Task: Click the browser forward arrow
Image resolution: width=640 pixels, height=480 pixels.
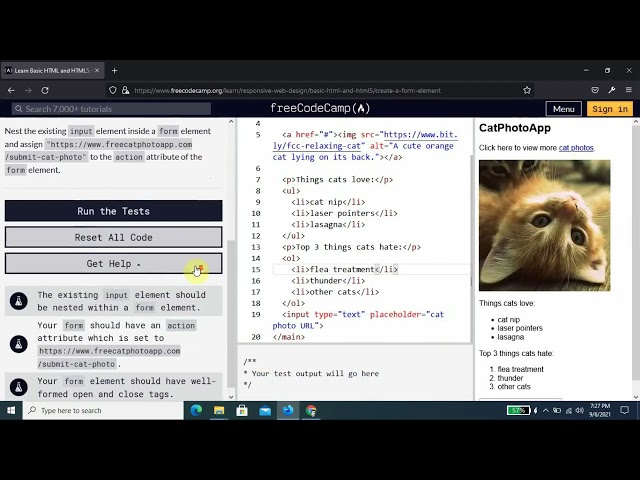Action: click(28, 90)
